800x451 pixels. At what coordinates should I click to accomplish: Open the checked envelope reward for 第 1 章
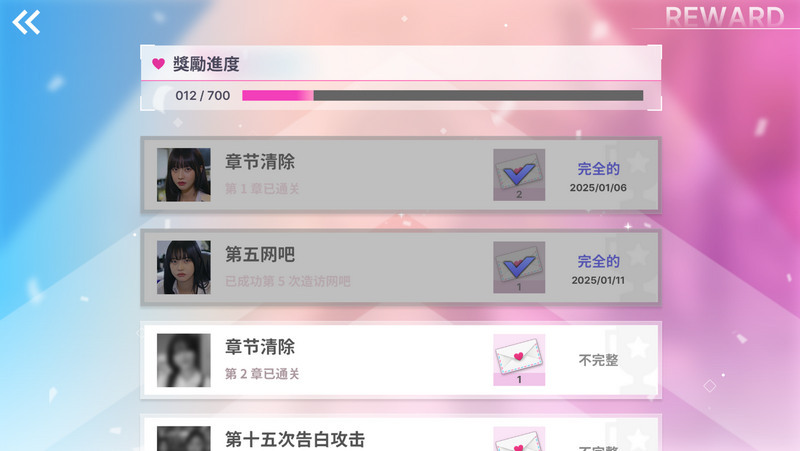tap(519, 174)
